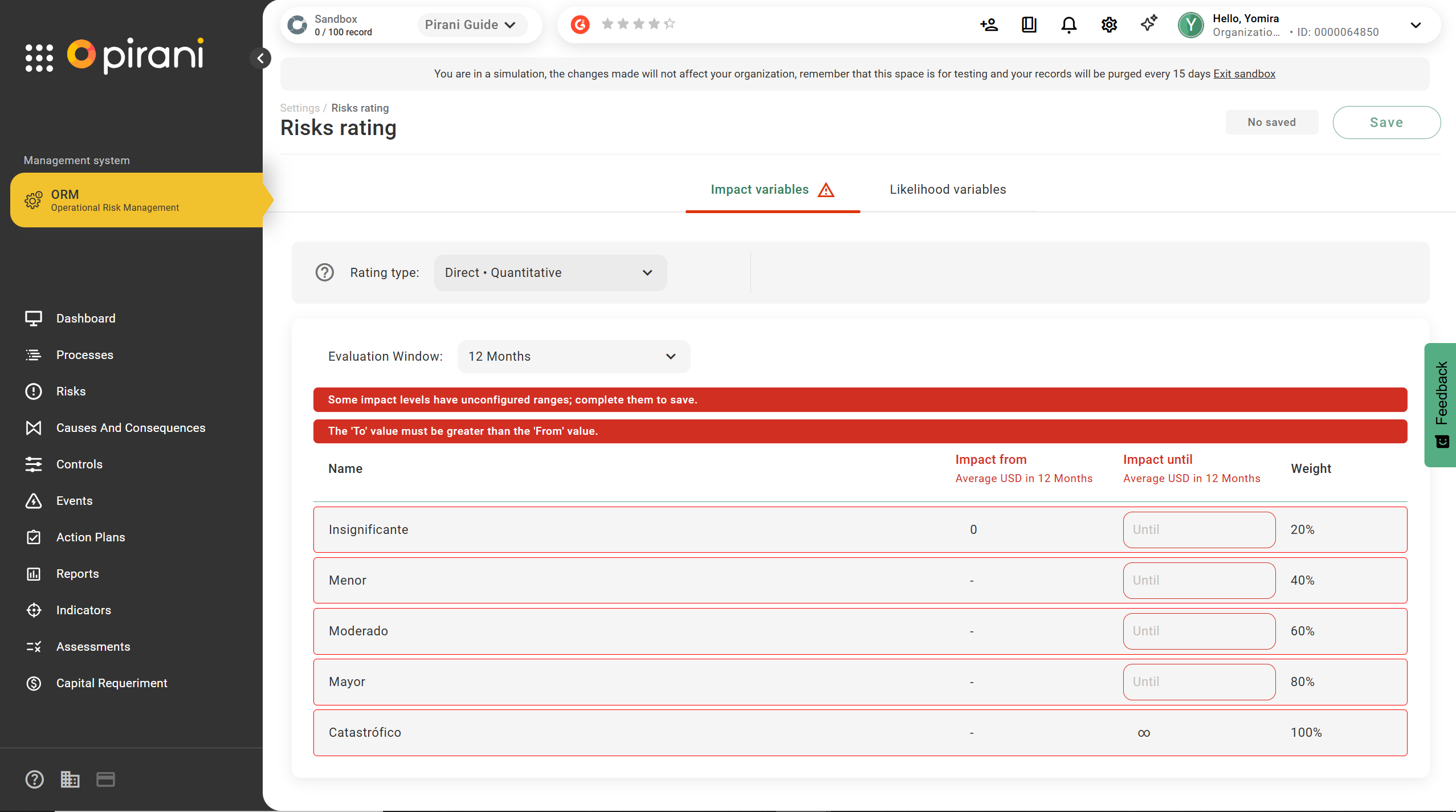Open the Rating type dropdown
1456x812 pixels.
549,272
